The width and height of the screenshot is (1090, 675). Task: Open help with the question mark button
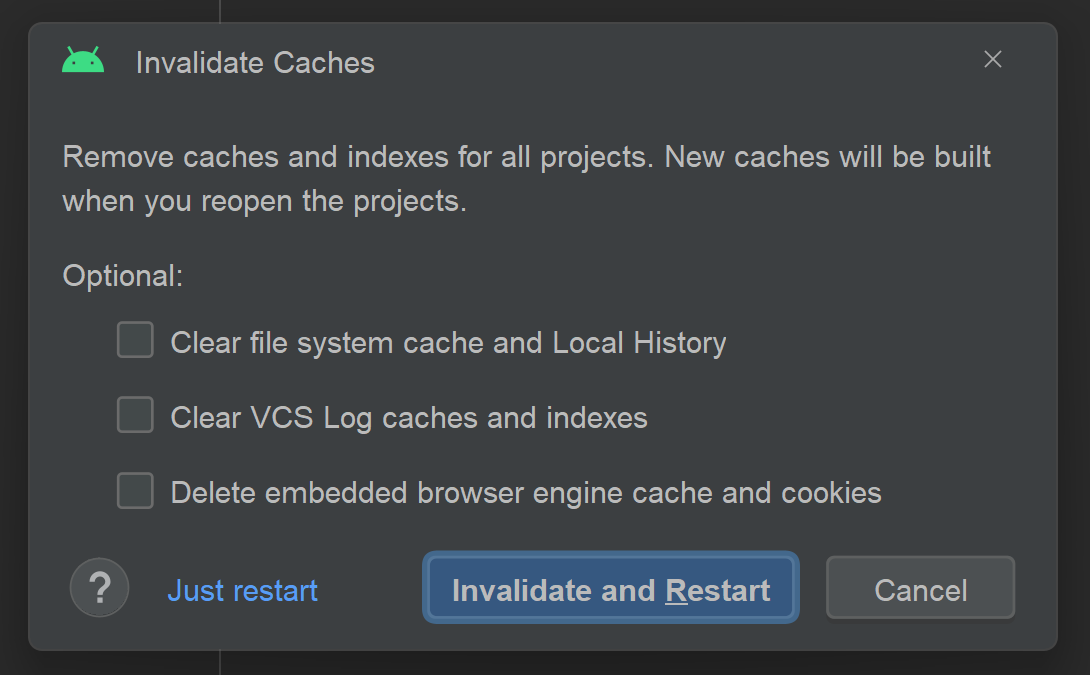pyautogui.click(x=99, y=588)
